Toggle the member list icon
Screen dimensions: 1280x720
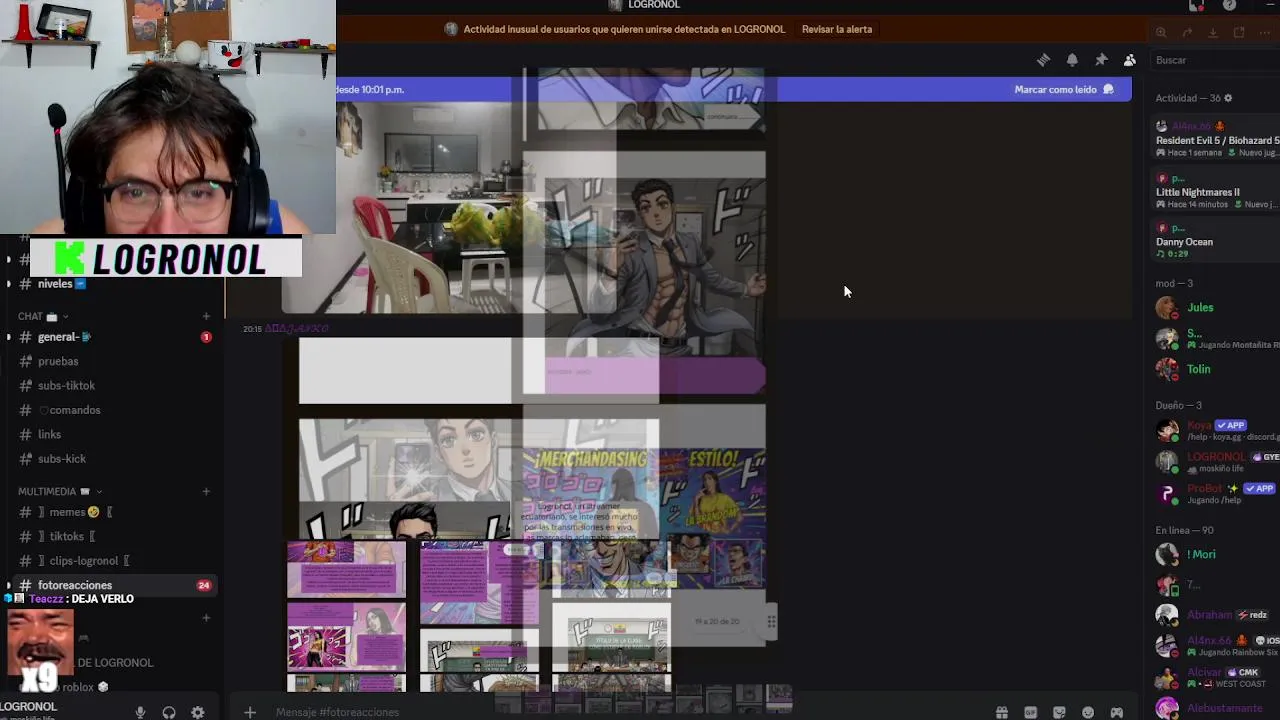coord(1130,60)
